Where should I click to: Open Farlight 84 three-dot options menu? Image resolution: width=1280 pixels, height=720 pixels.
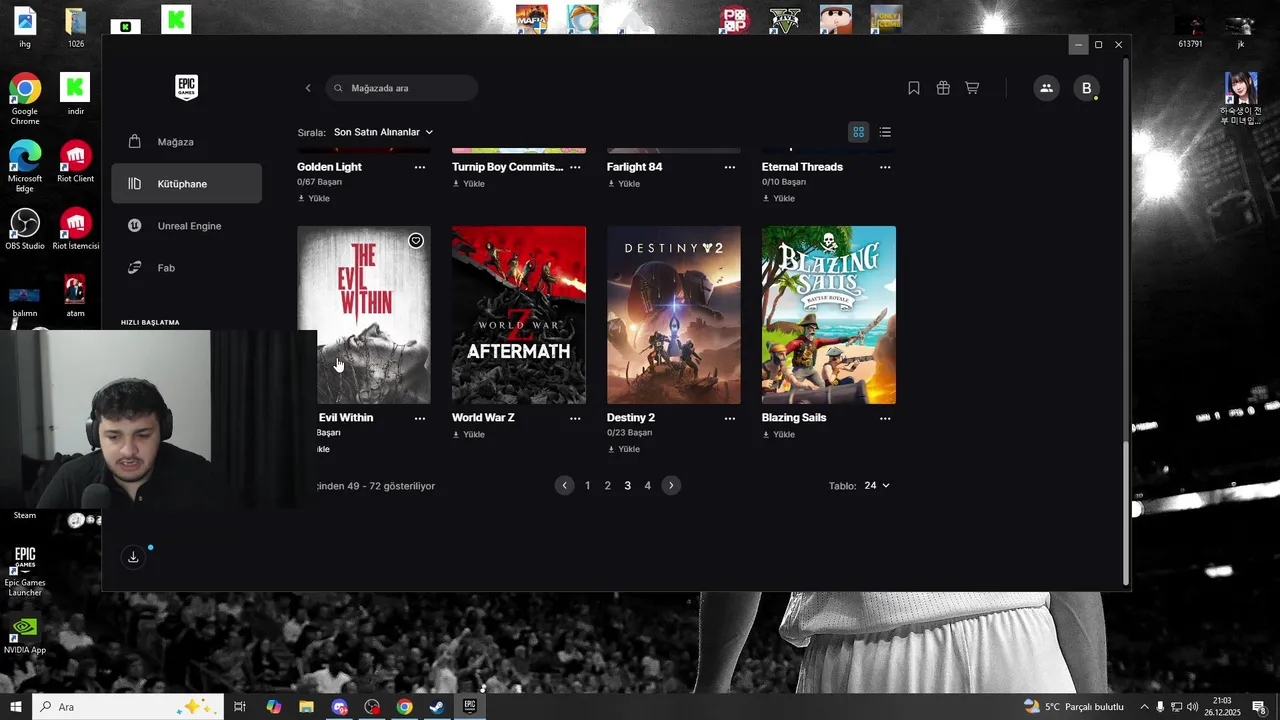[730, 167]
